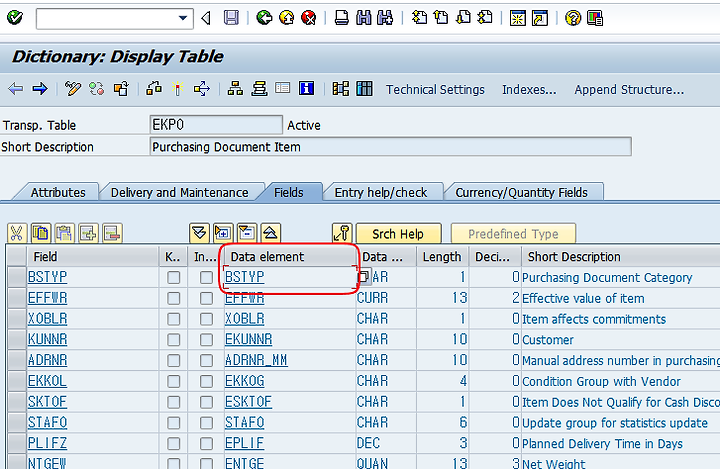Click the Find binoculars icon

click(x=363, y=18)
